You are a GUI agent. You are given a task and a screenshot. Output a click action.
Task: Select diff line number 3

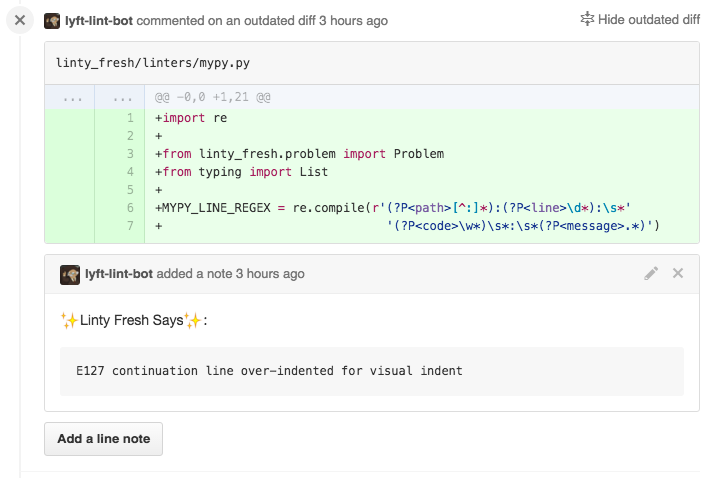pos(130,154)
